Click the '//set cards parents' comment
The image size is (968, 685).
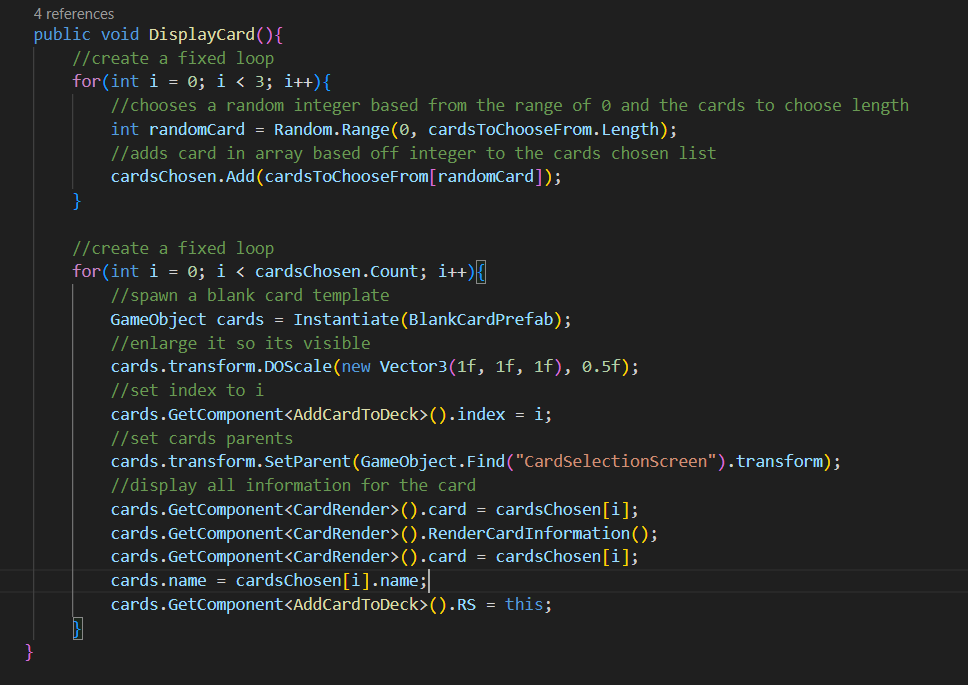(x=202, y=439)
